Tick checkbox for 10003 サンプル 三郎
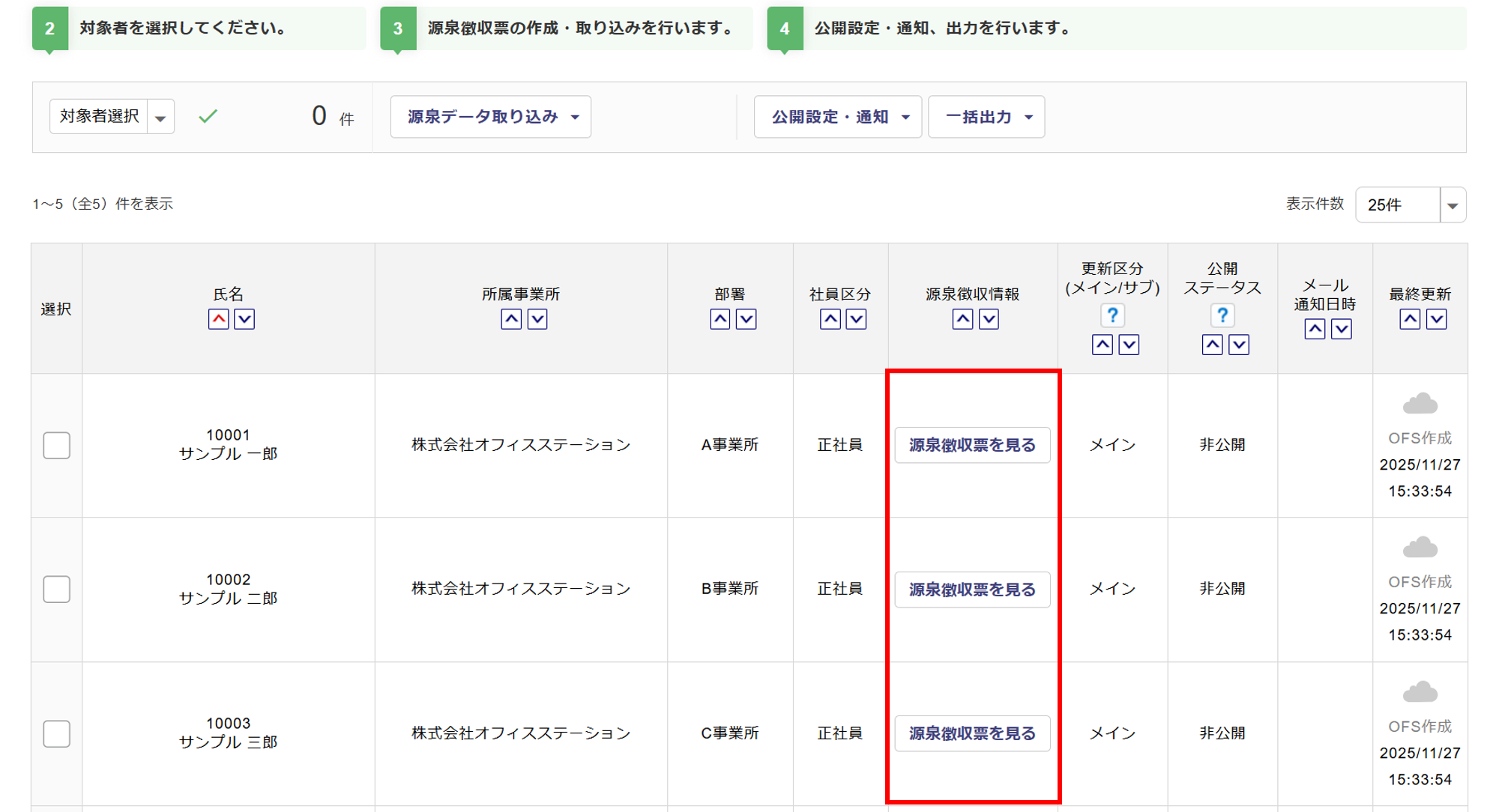1499x812 pixels. pos(57,733)
